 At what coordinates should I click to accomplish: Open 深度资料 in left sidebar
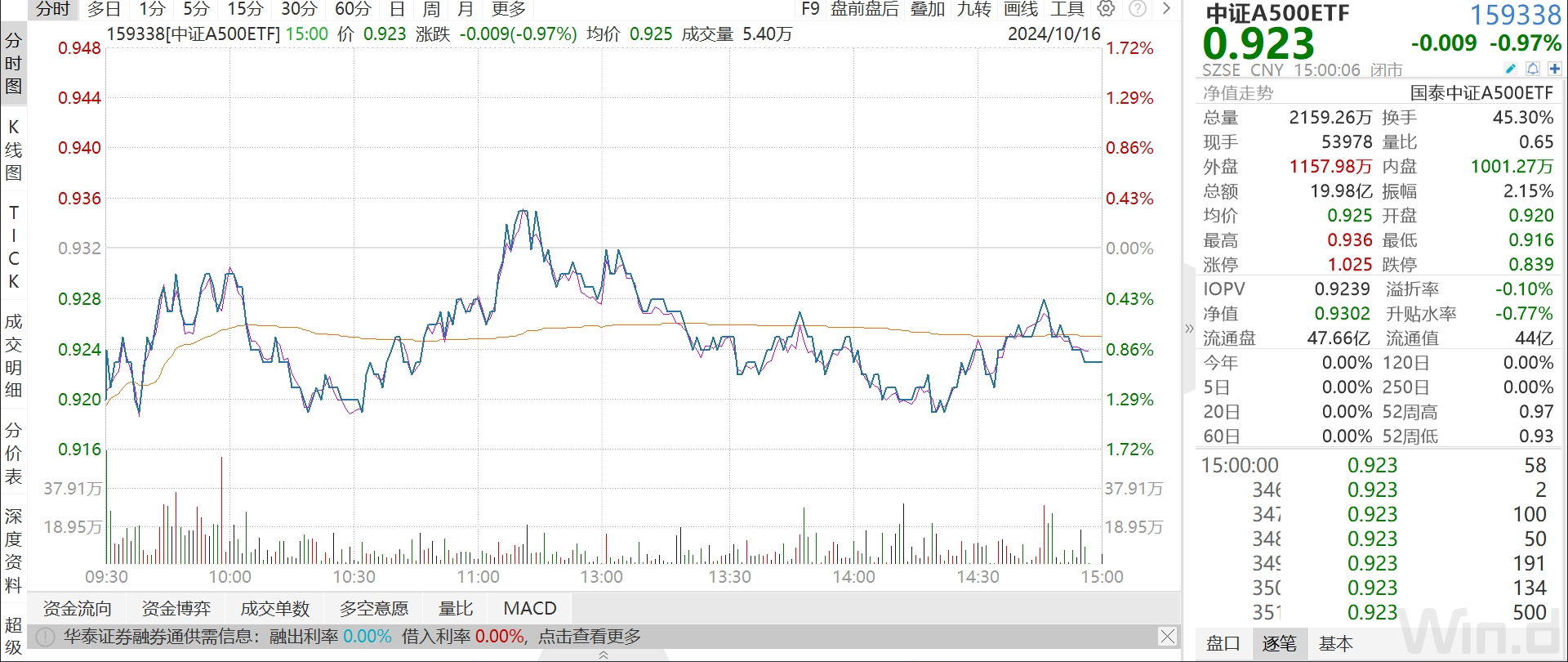[13, 551]
